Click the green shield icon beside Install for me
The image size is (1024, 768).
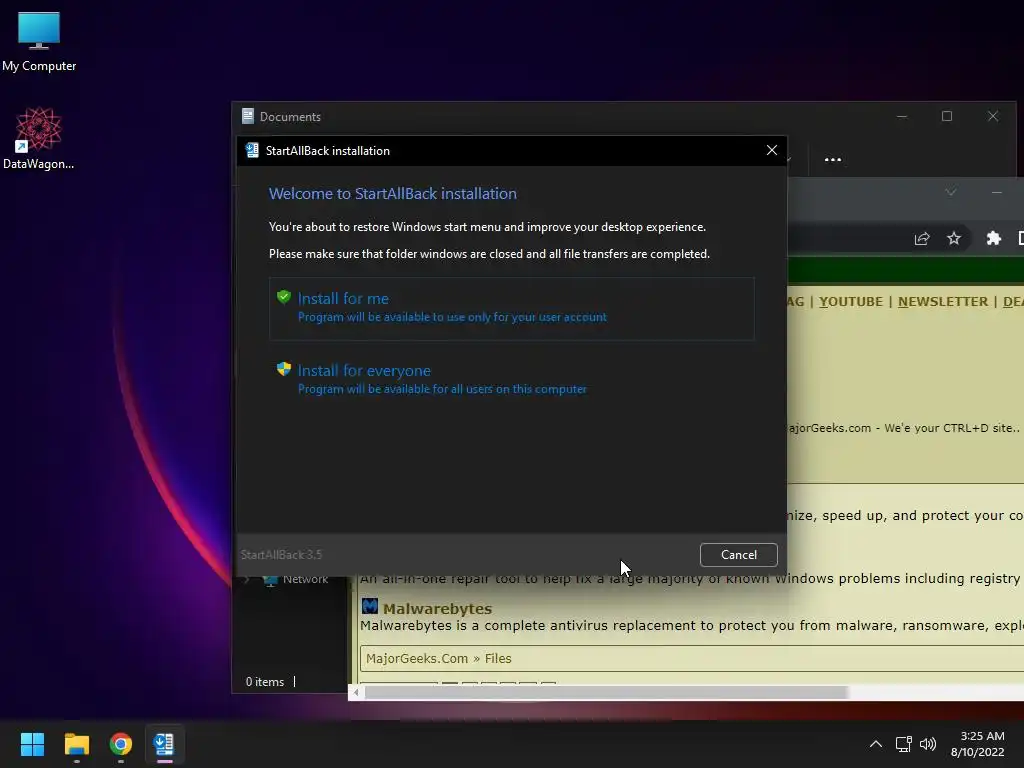[283, 297]
